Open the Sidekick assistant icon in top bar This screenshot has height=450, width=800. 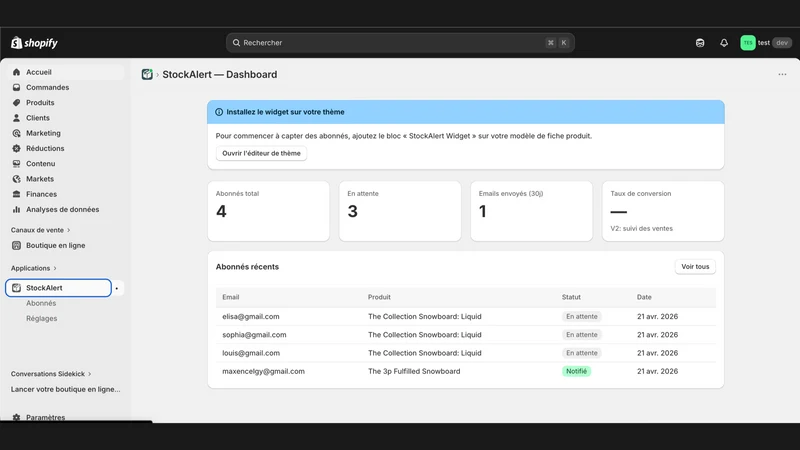coord(700,43)
